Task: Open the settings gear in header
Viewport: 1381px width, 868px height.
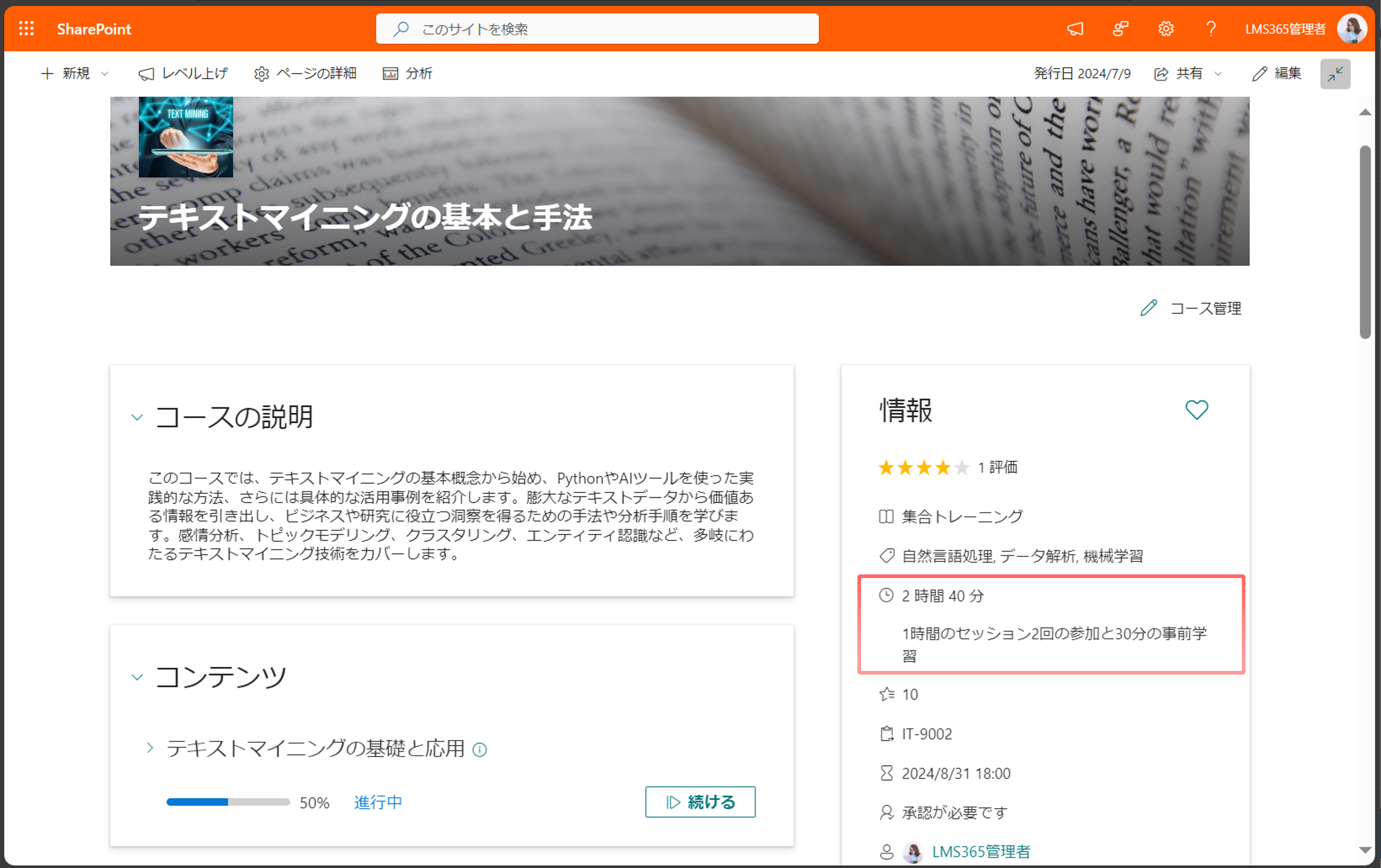Action: [1166, 29]
